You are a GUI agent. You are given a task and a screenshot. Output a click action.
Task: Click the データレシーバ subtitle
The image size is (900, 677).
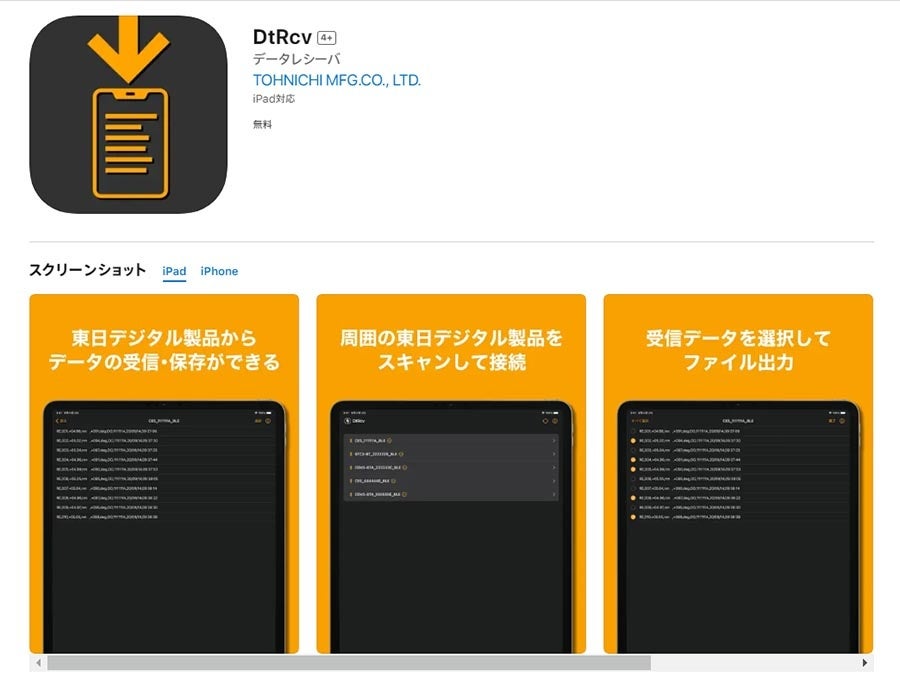pos(297,59)
